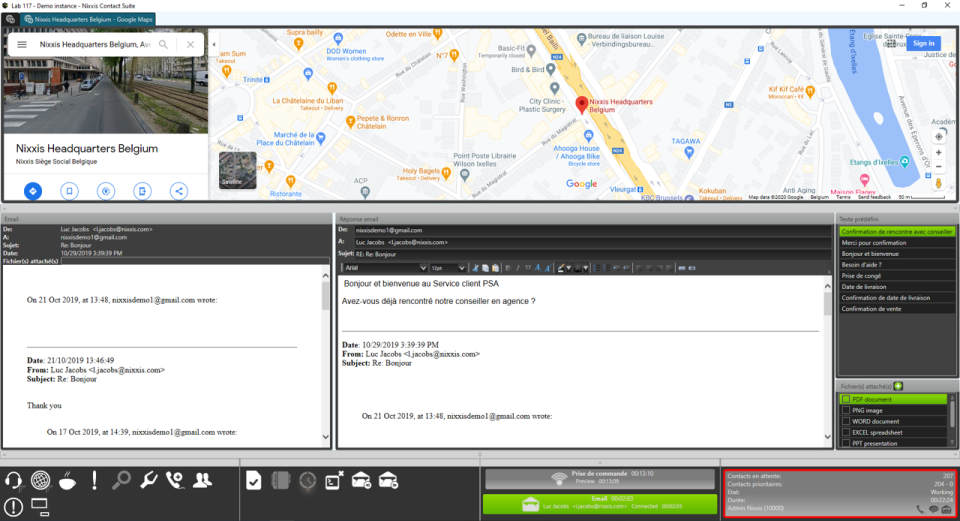Click the mail icon in status panel
Image resolution: width=960 pixels, height=521 pixels.
(947, 509)
